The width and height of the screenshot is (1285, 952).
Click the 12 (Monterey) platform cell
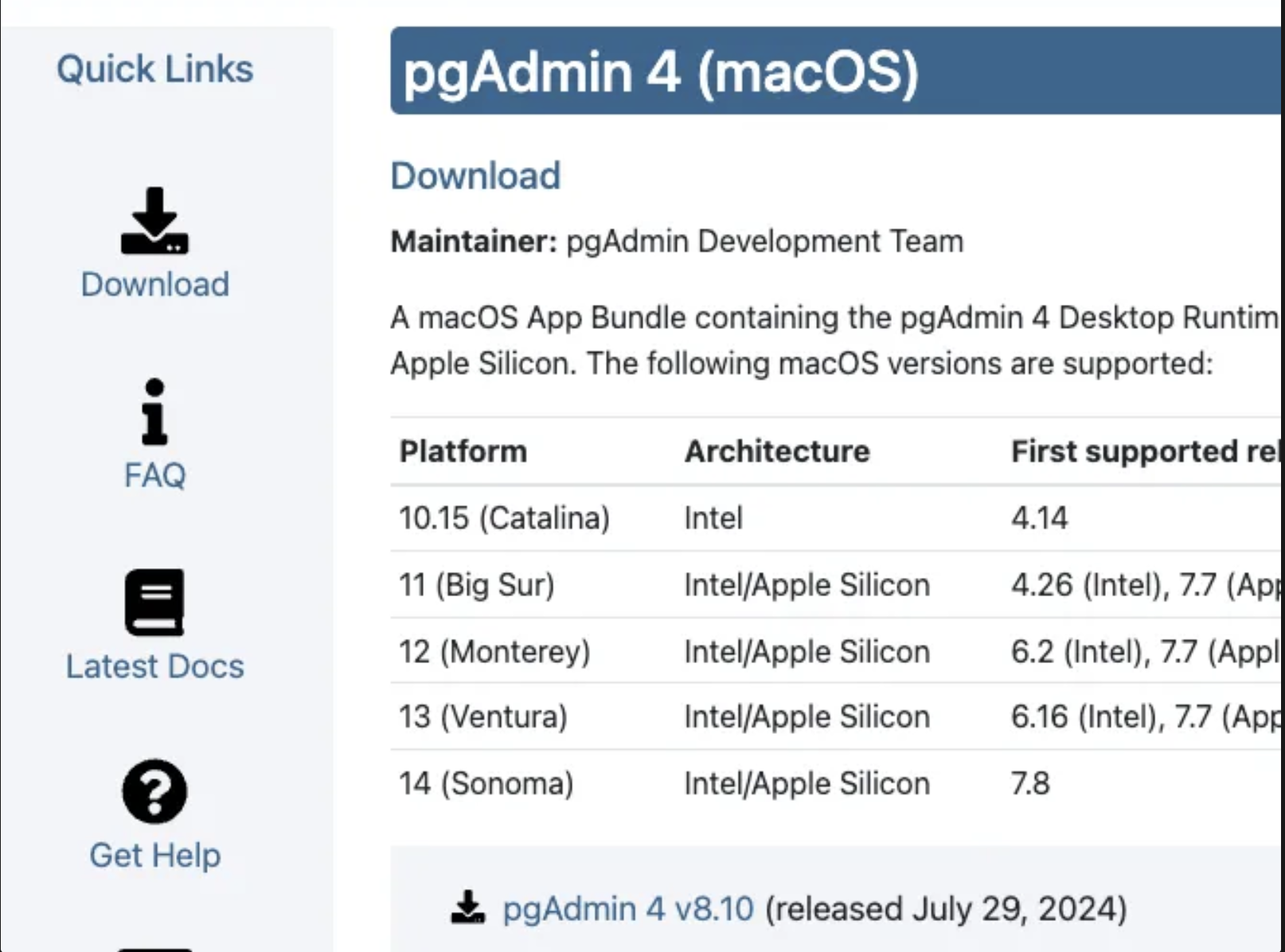point(494,652)
